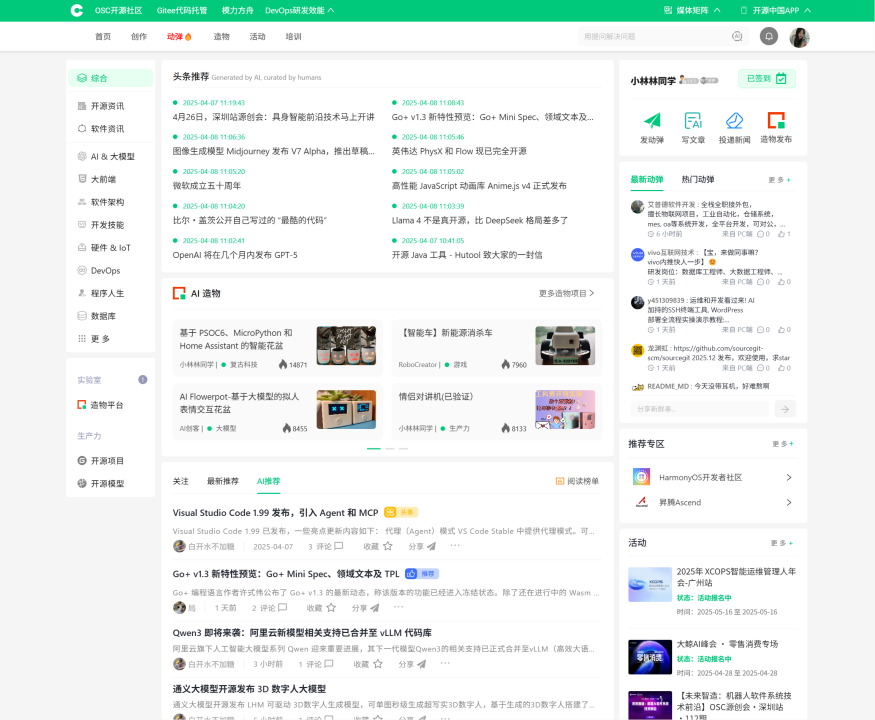Screen dimensions: 875x720
Task: Switch to 关注 feed tab
Action: [181, 481]
